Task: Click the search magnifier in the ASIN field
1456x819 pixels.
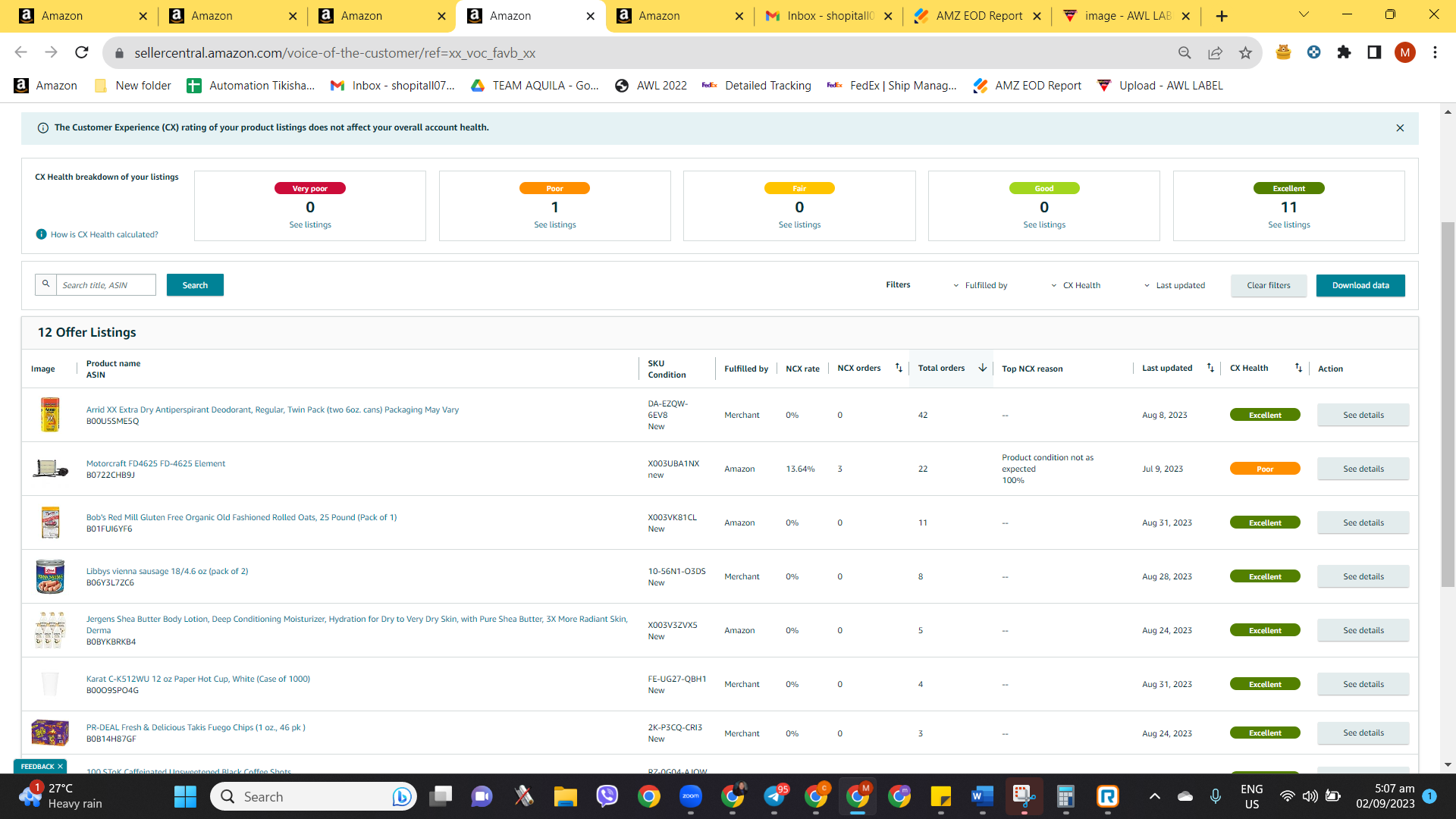Action: (45, 284)
